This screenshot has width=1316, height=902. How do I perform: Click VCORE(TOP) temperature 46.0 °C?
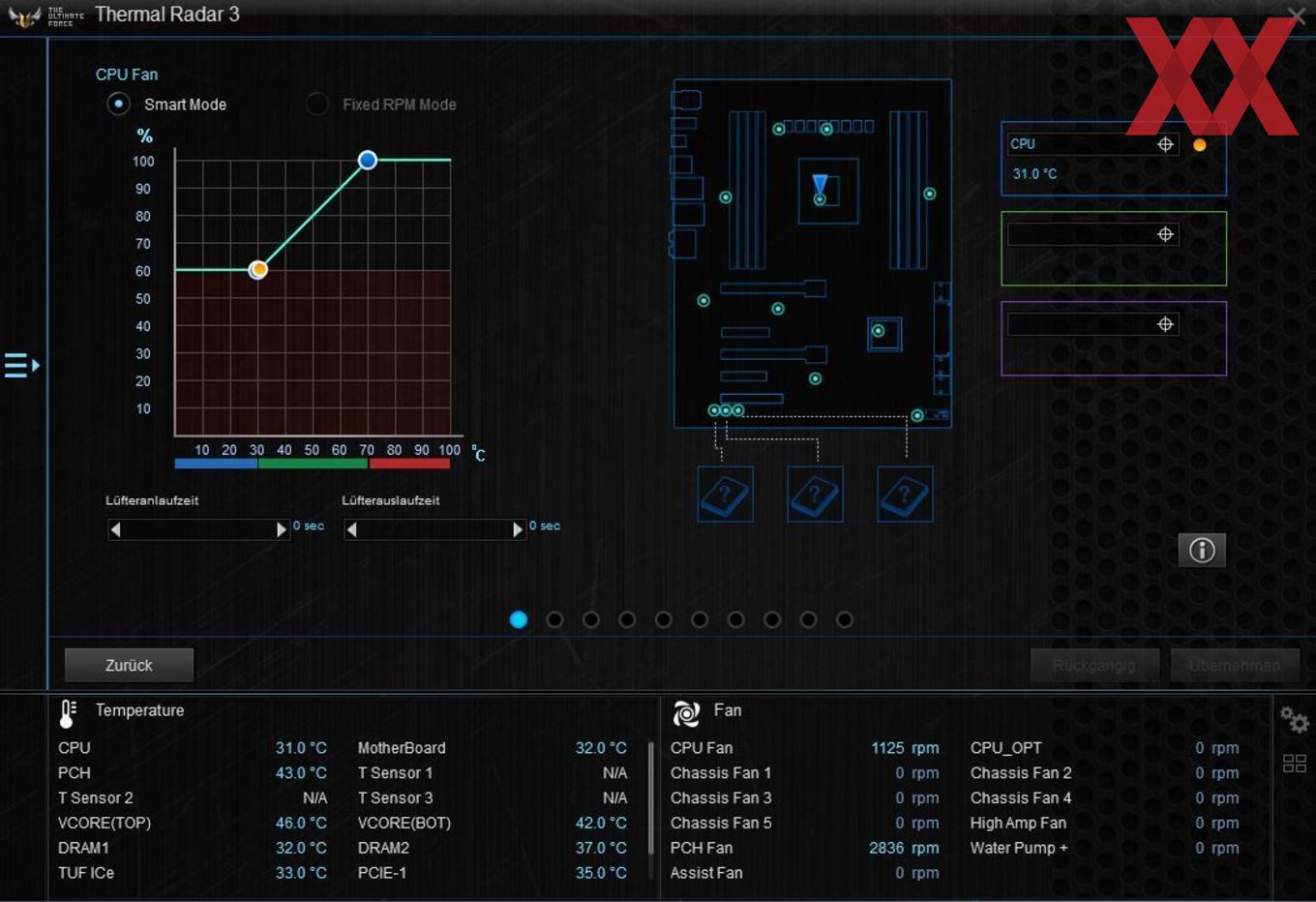pyautogui.click(x=301, y=823)
